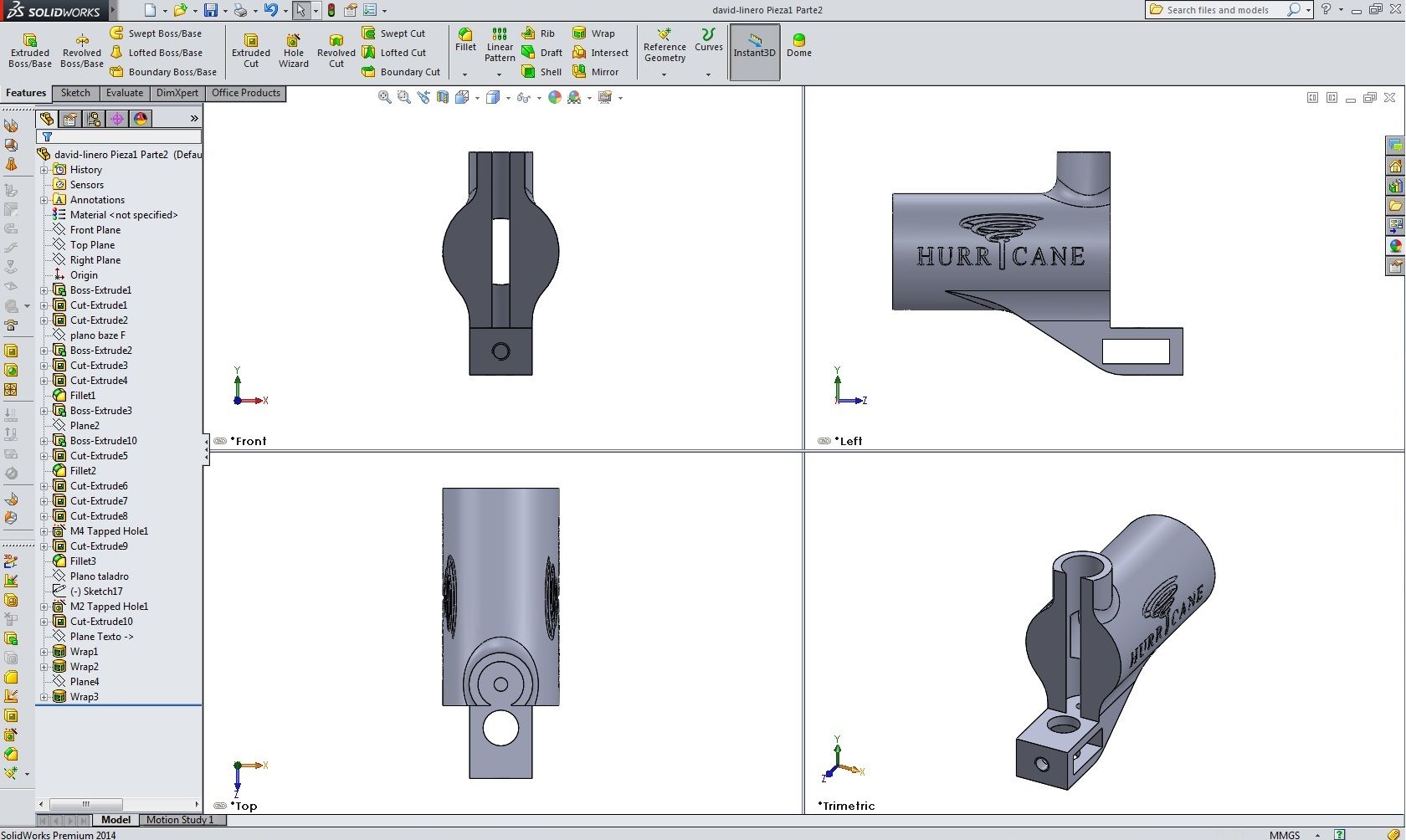
Task: Toggle link views icon beside *Left label
Action: point(824,441)
